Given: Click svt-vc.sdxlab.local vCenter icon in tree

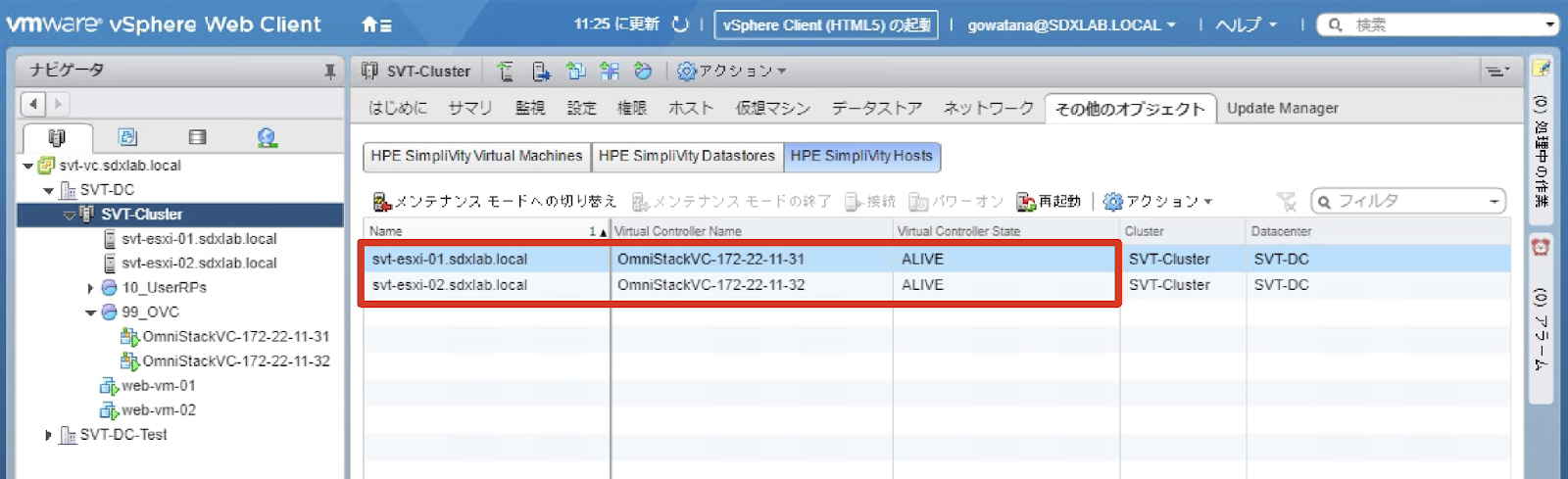Looking at the screenshot, I should click(46, 166).
